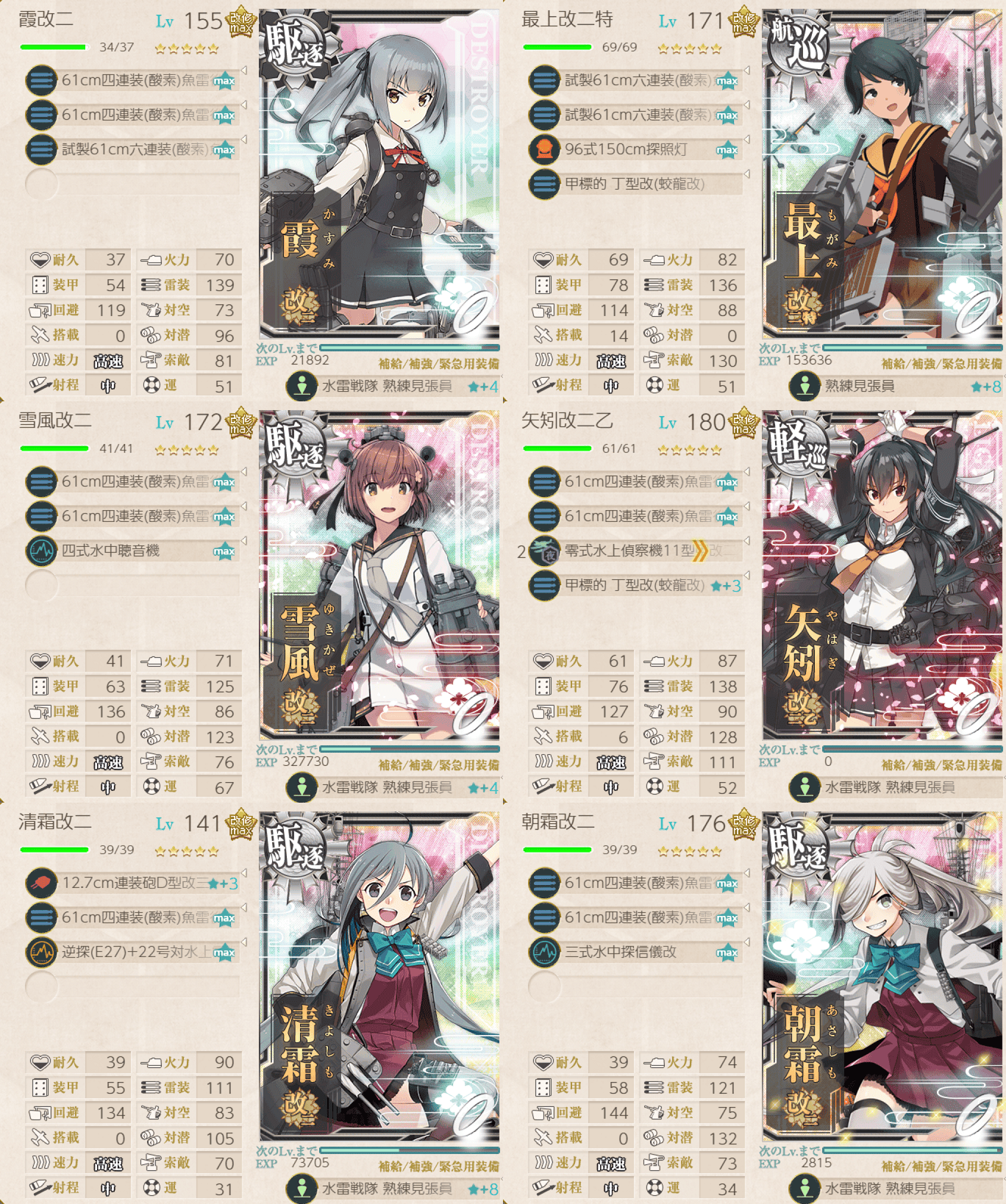
Task: Click Kasumi's 試製61cm六連装 torpedo icon
Action: 41,150
